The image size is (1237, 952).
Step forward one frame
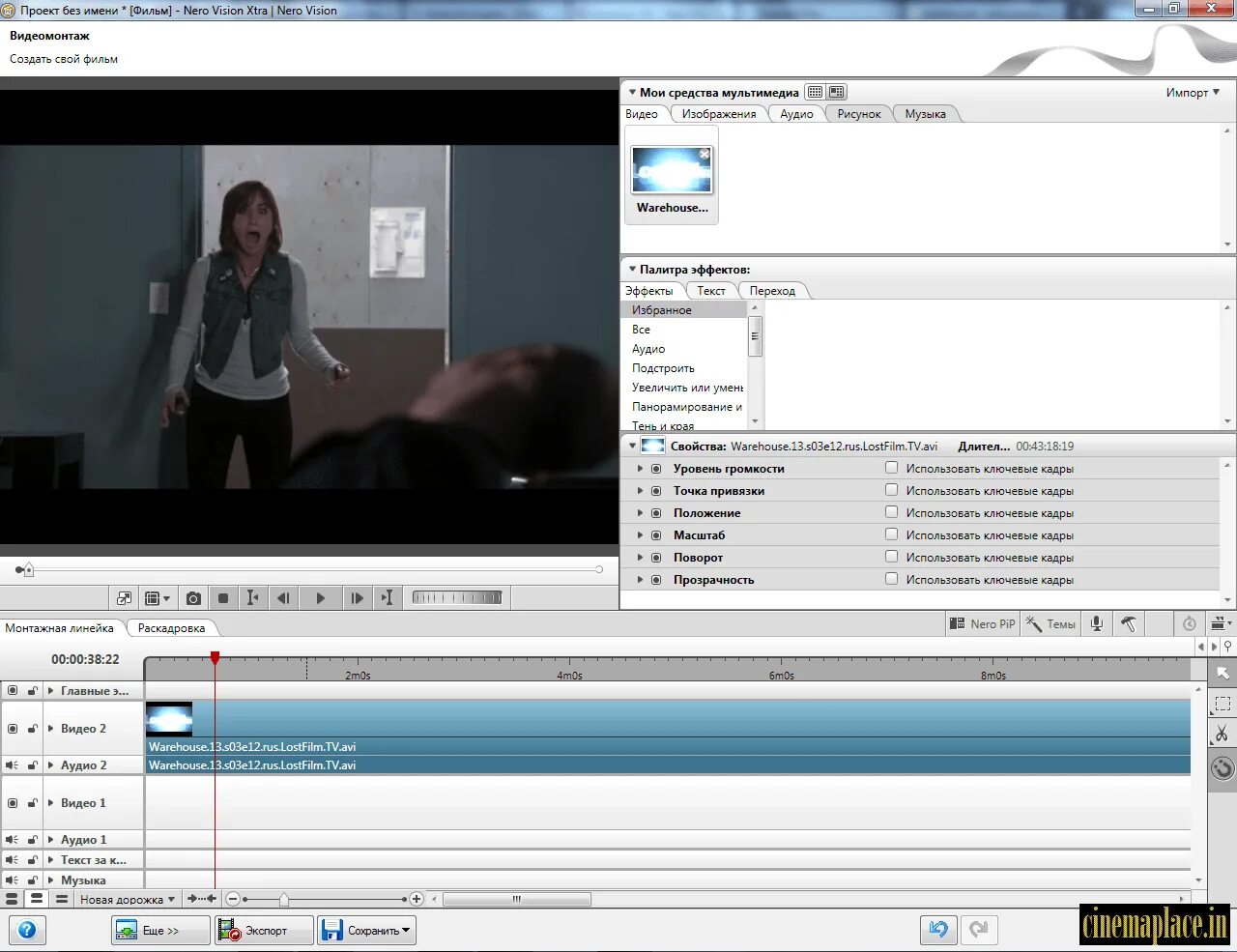357,598
